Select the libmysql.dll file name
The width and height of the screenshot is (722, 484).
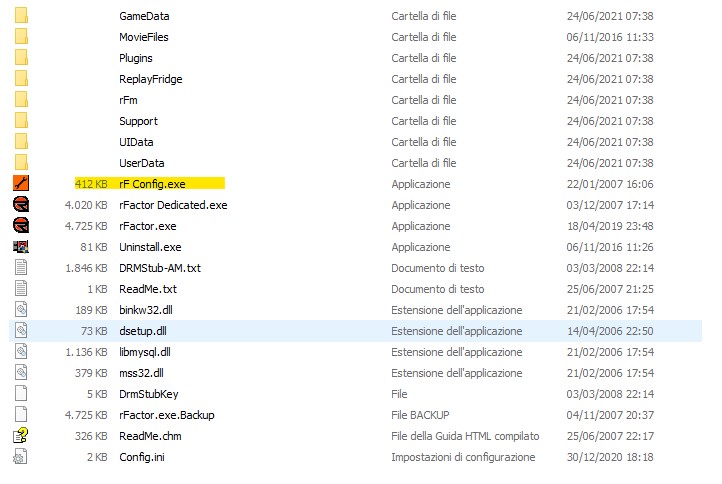(145, 352)
